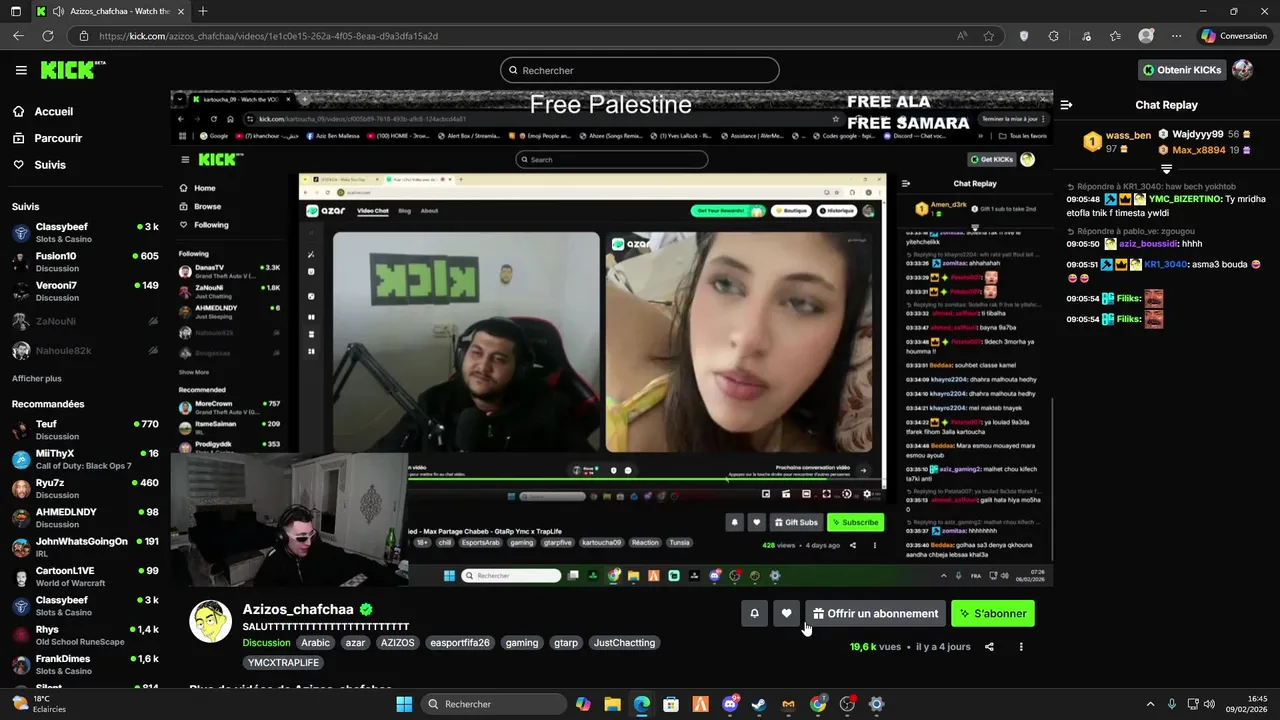Open MiiThyX recommended channel
1280x720 pixels.
pos(85,459)
